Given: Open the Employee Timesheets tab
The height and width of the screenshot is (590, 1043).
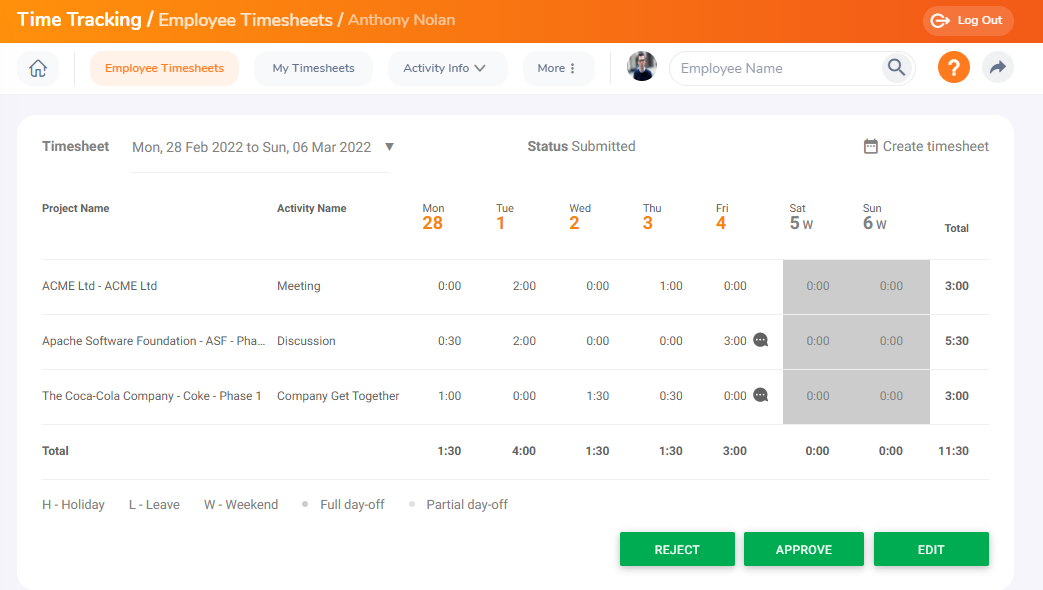Looking at the screenshot, I should (164, 68).
